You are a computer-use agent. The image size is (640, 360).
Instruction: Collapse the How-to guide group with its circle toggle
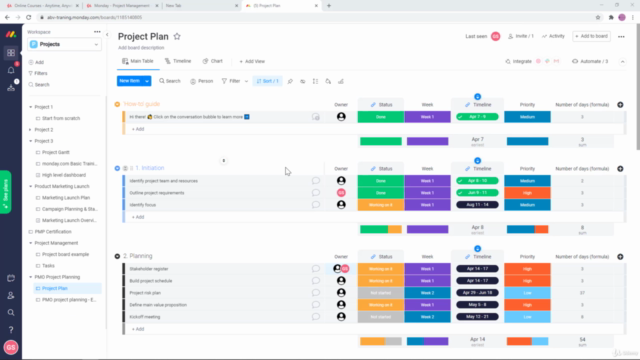(x=117, y=104)
